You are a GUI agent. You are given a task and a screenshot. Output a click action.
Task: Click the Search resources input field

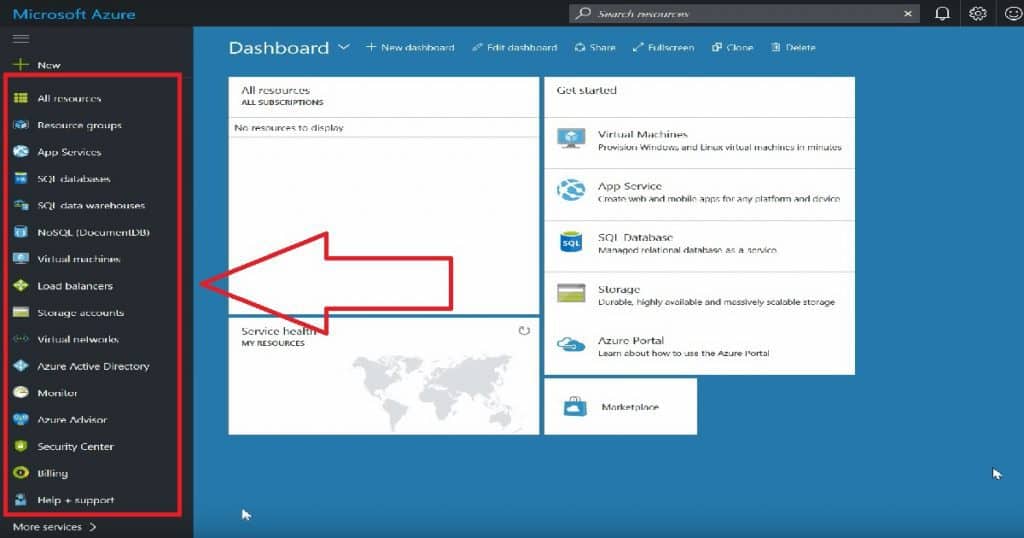point(745,14)
